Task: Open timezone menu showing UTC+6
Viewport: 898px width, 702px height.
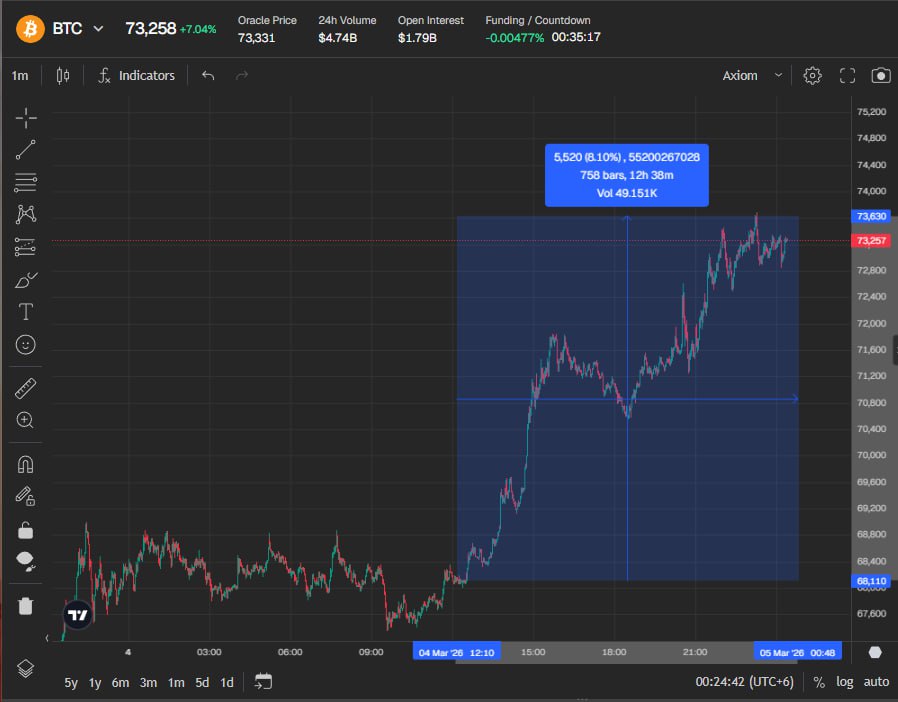Action: tap(745, 682)
